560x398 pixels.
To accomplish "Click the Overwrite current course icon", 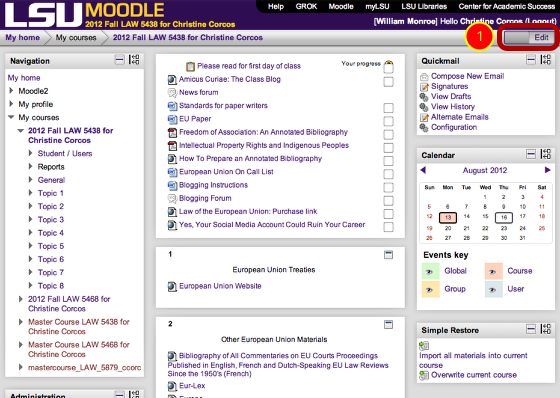I will click(424, 375).
